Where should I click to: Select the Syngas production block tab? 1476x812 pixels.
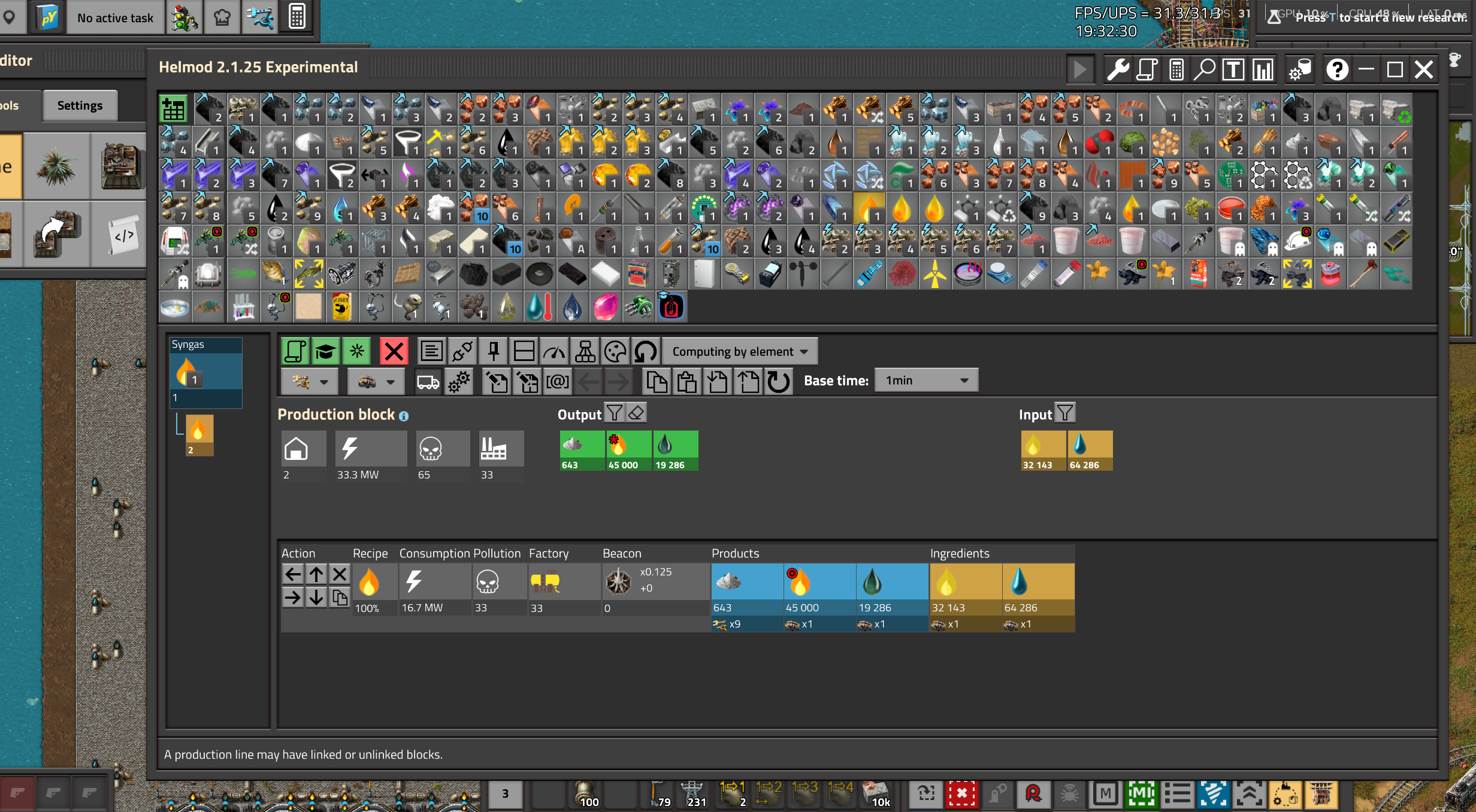pyautogui.click(x=206, y=372)
